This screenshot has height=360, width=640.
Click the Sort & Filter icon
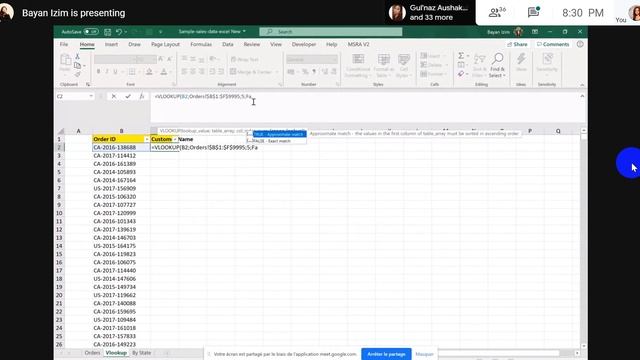click(x=480, y=60)
